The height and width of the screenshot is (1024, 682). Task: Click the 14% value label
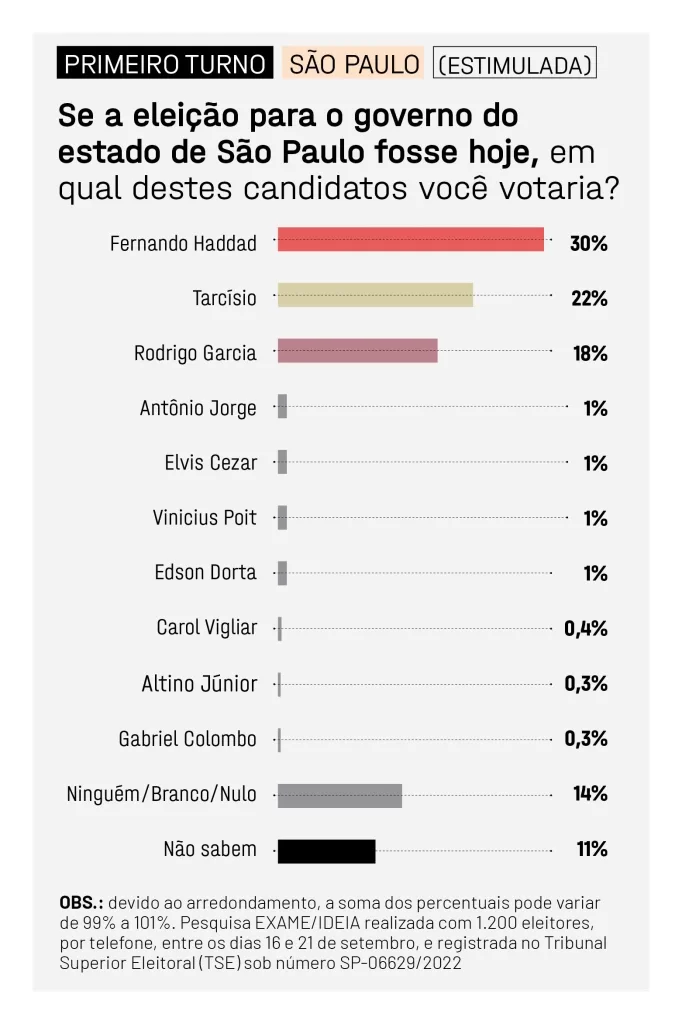click(591, 793)
